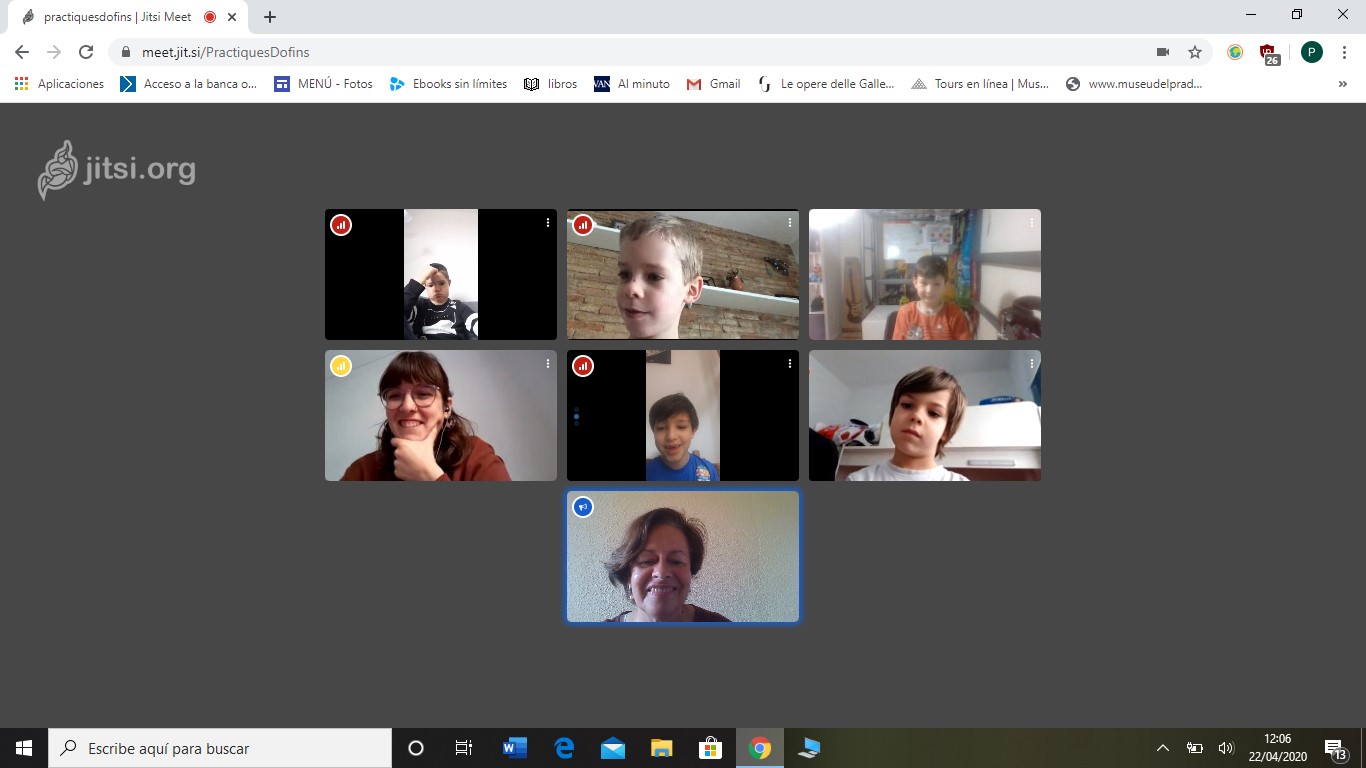Screen dimensions: 1366x768
Task: Click the jitsi.org logo watermark
Action: coord(117,170)
